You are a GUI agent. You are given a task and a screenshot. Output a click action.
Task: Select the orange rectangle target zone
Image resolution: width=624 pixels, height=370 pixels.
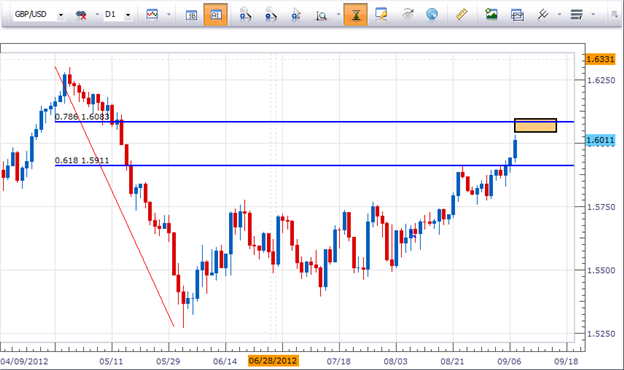click(535, 125)
